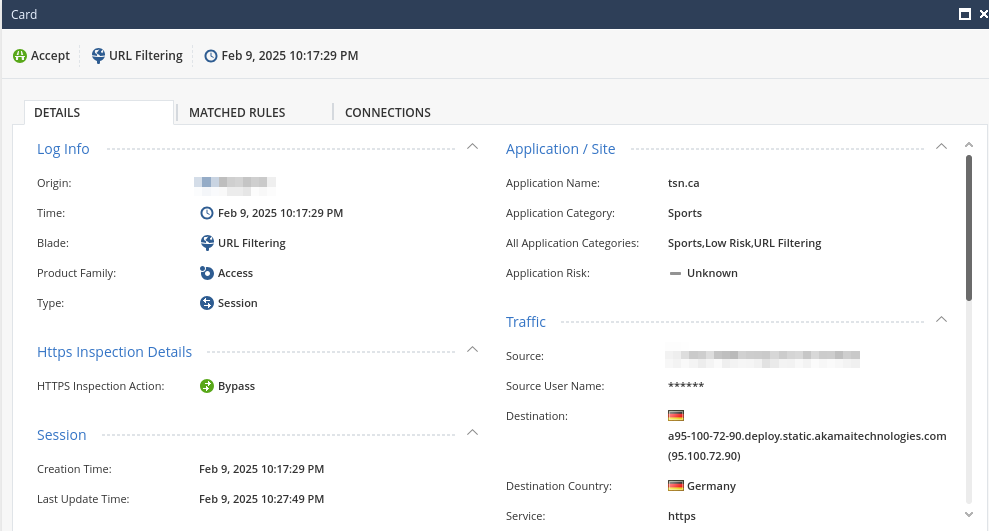
Task: Click the Traffic section heading
Action: [x=525, y=322]
